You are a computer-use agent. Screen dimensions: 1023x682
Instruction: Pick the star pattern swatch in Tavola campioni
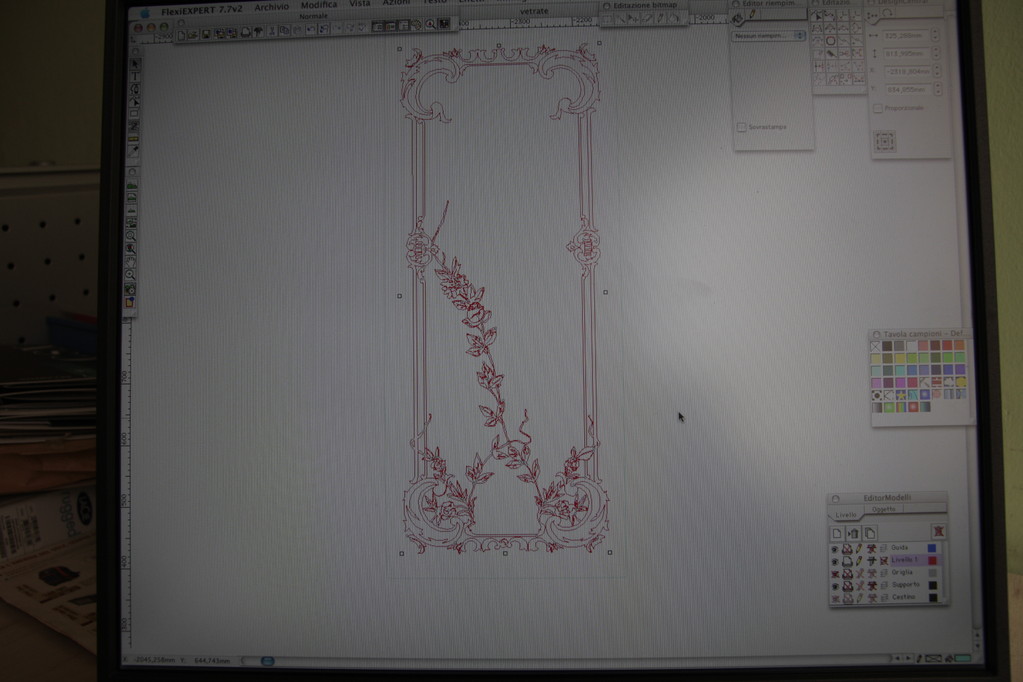point(900,395)
